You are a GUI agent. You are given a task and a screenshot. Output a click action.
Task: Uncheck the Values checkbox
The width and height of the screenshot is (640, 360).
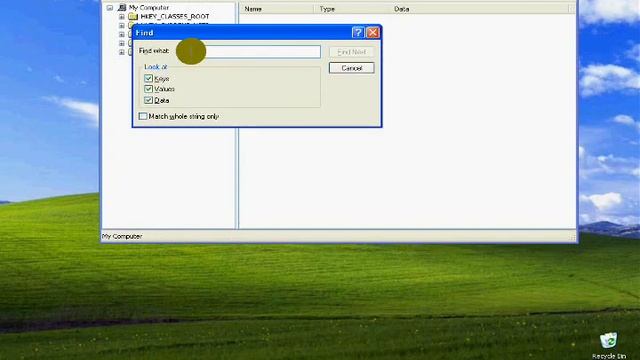click(148, 89)
